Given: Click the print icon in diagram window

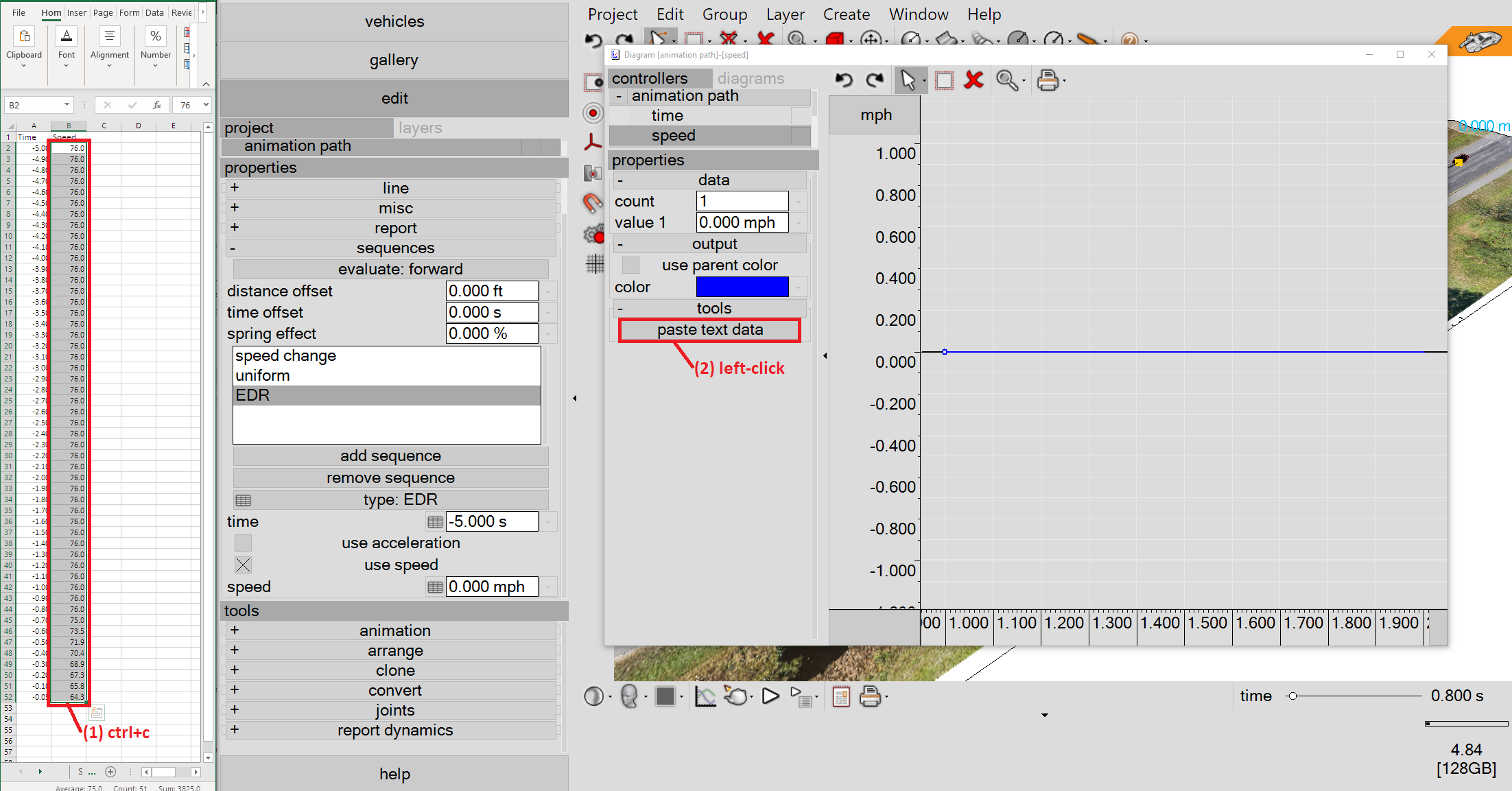Looking at the screenshot, I should tap(1047, 80).
